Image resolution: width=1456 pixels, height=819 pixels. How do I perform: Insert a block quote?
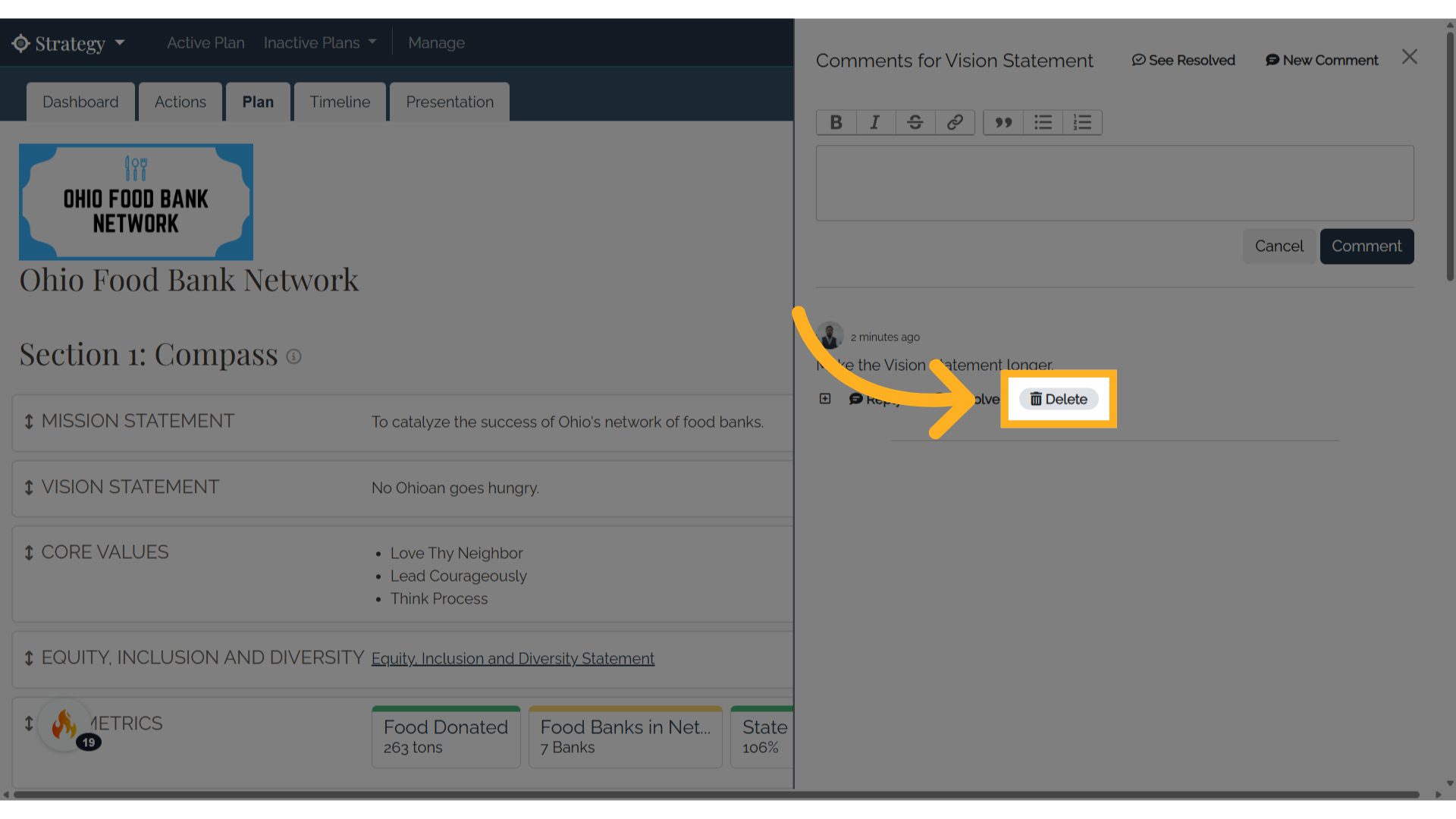click(x=1003, y=122)
